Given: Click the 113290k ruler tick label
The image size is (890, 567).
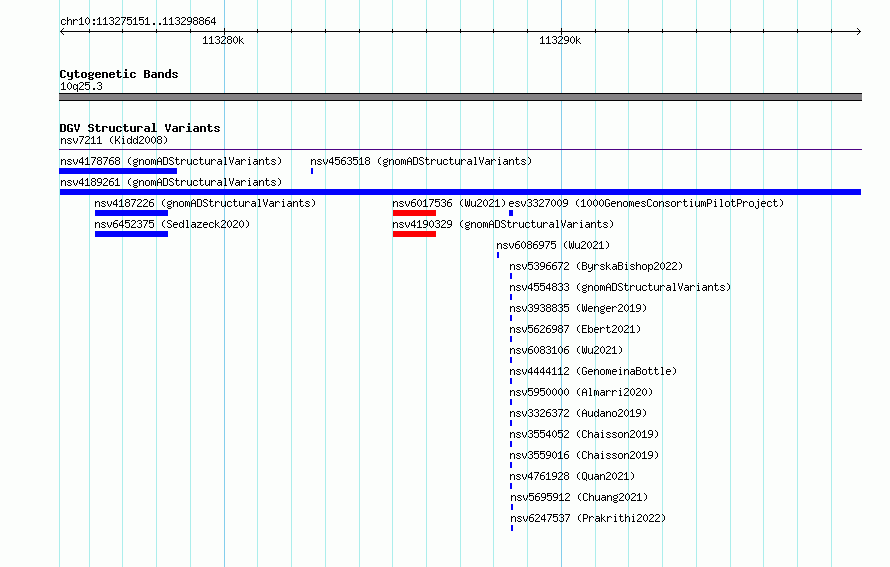Looking at the screenshot, I should pyautogui.click(x=560, y=40).
